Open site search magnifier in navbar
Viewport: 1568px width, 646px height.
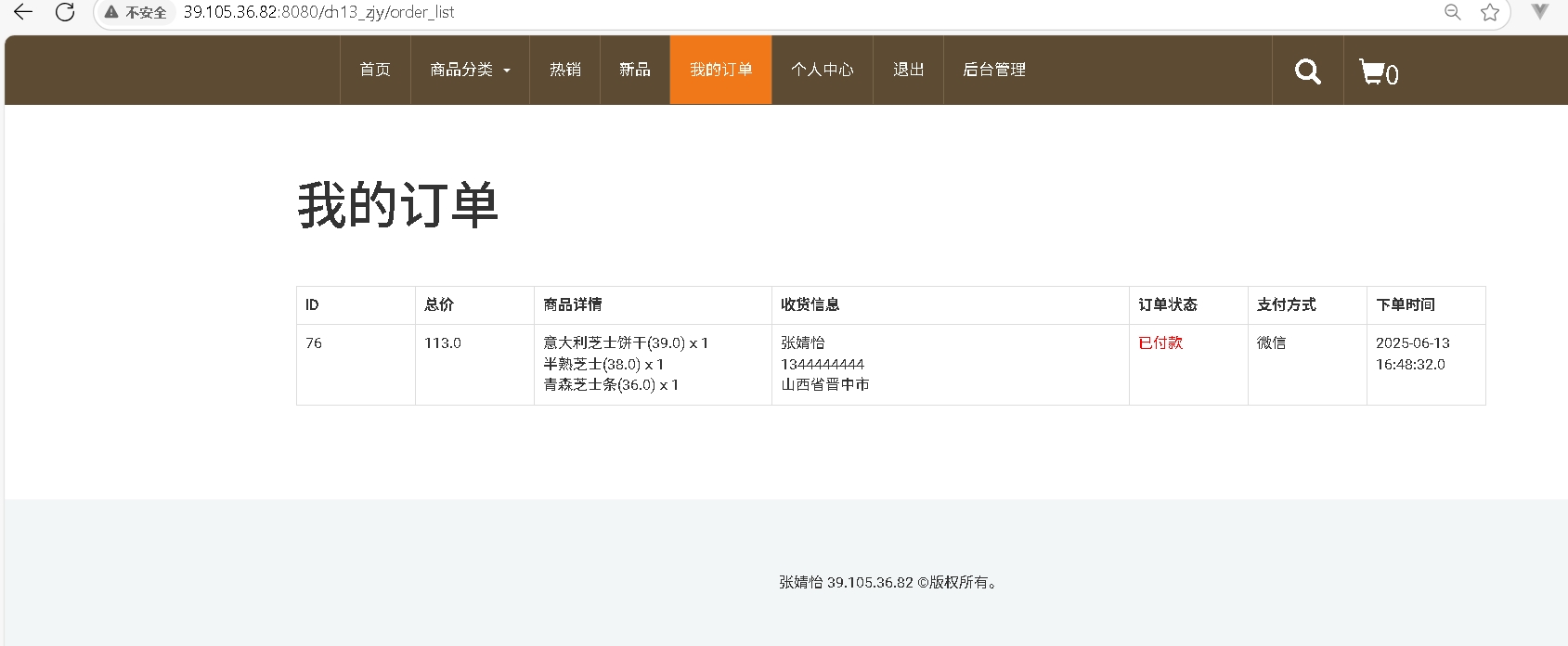[x=1307, y=71]
